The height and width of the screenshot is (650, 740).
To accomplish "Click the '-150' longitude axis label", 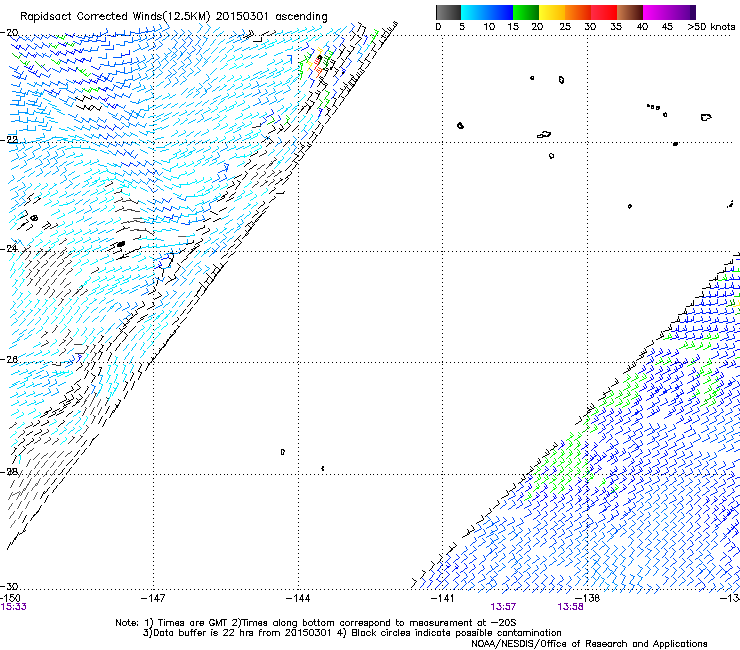I will (x=10, y=598).
